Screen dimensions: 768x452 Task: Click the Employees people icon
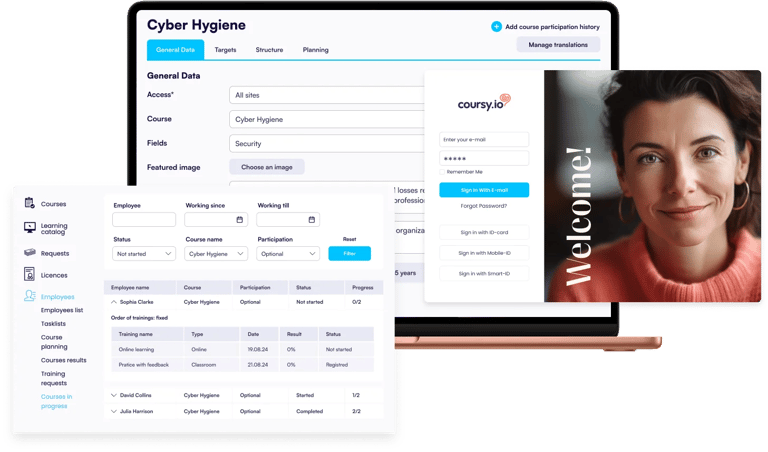click(x=29, y=295)
